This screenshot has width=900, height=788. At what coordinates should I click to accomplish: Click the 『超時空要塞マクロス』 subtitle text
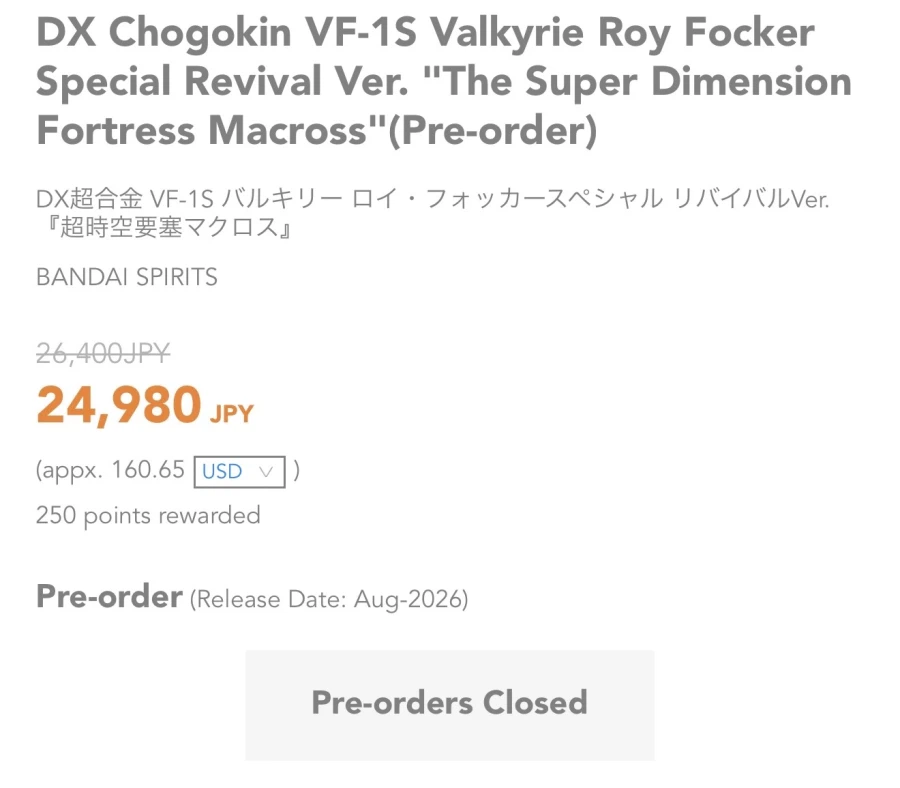[165, 229]
